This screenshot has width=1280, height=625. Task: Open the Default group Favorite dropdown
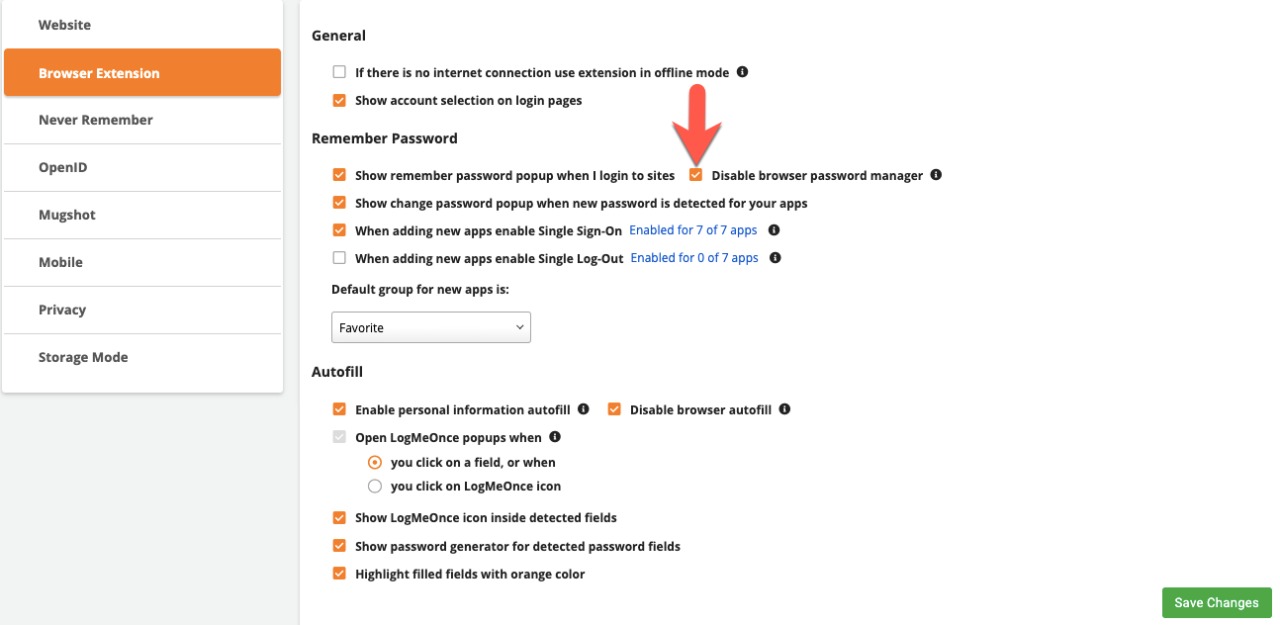(x=431, y=327)
